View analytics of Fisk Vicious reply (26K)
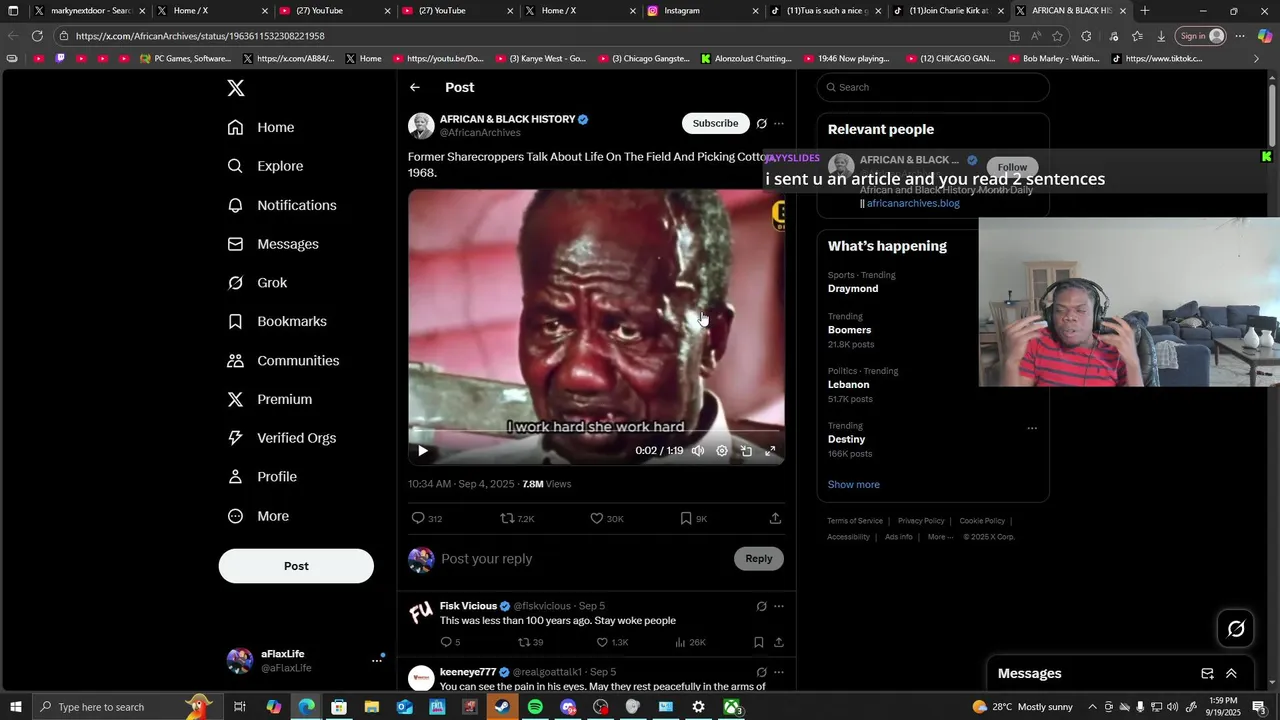 click(x=690, y=642)
